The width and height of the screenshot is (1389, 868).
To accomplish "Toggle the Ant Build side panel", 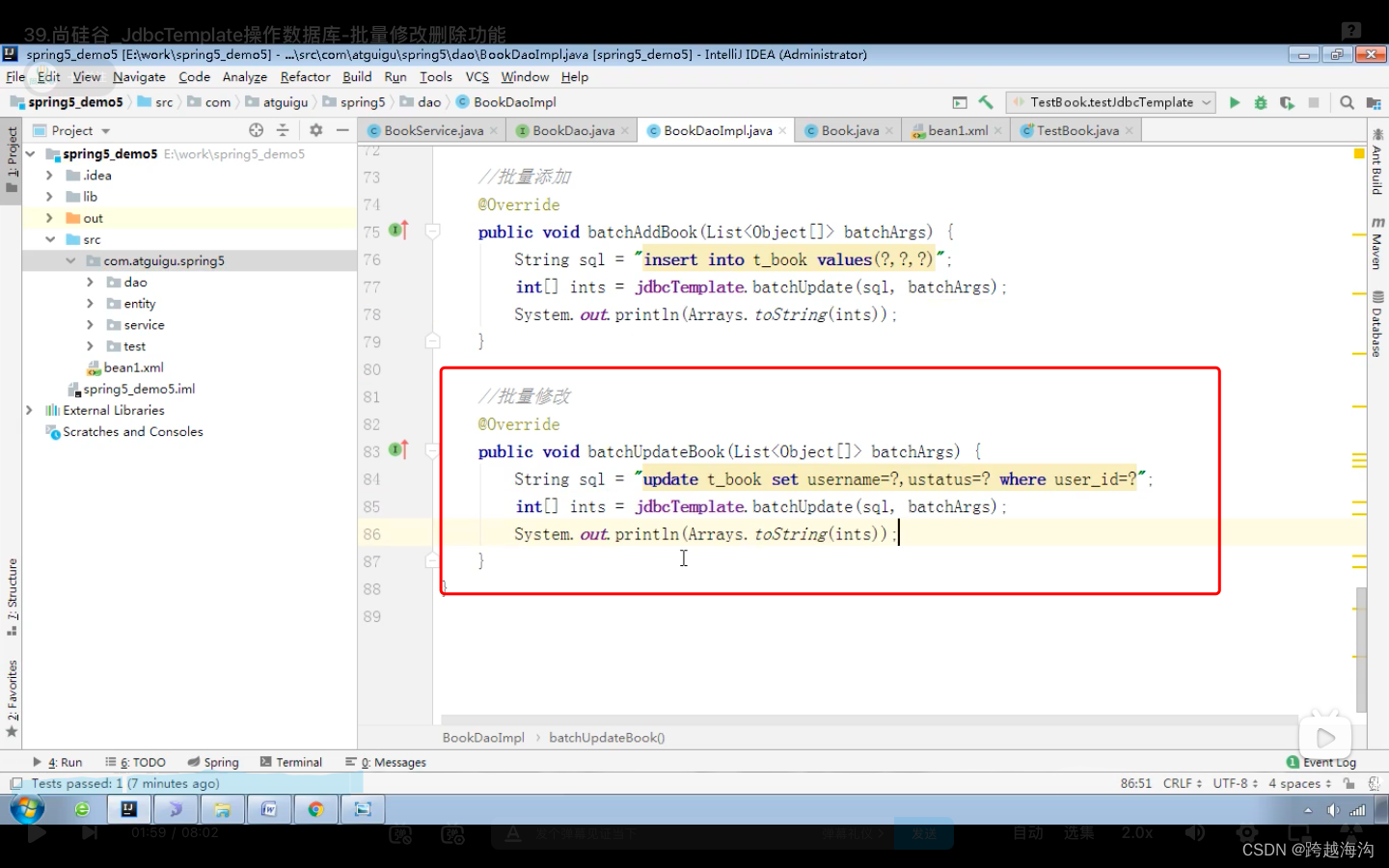I will coord(1376,163).
